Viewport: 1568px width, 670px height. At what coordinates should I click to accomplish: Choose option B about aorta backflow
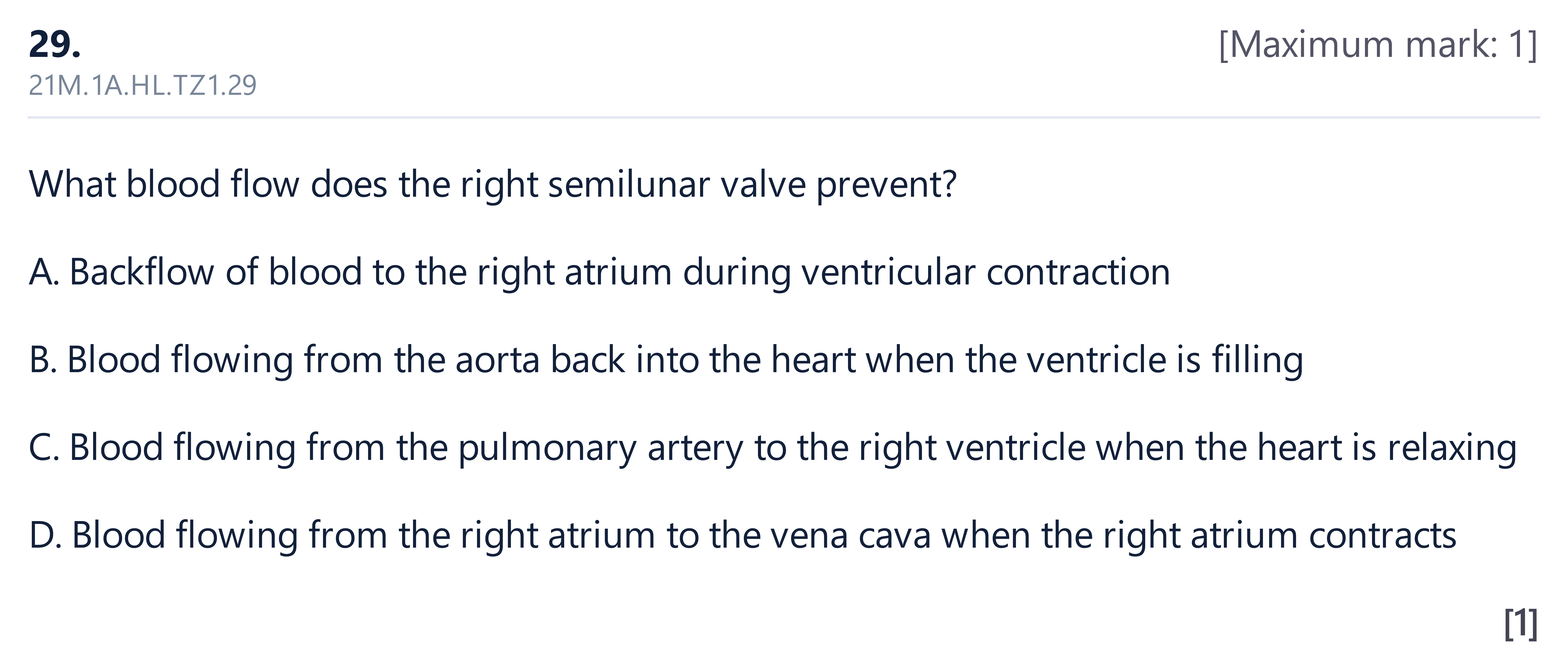click(x=666, y=360)
